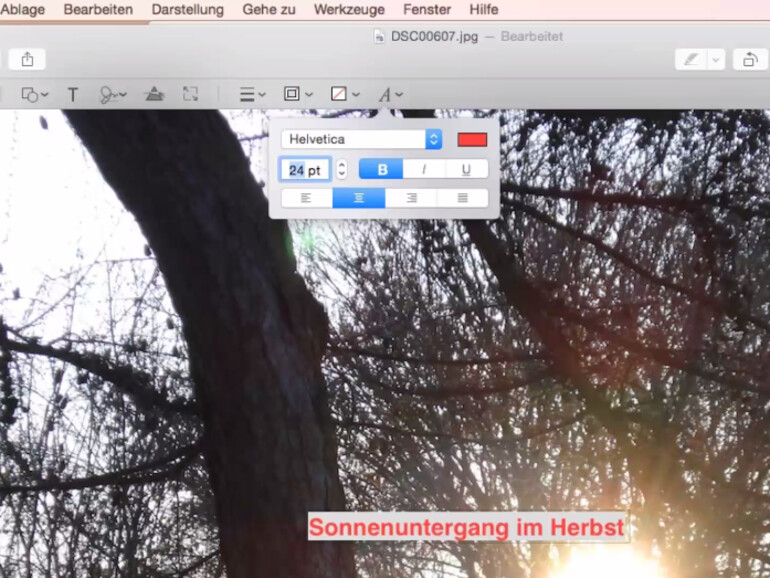The width and height of the screenshot is (770, 578).
Task: Open the Helvetica font dropdown
Action: [x=361, y=139]
